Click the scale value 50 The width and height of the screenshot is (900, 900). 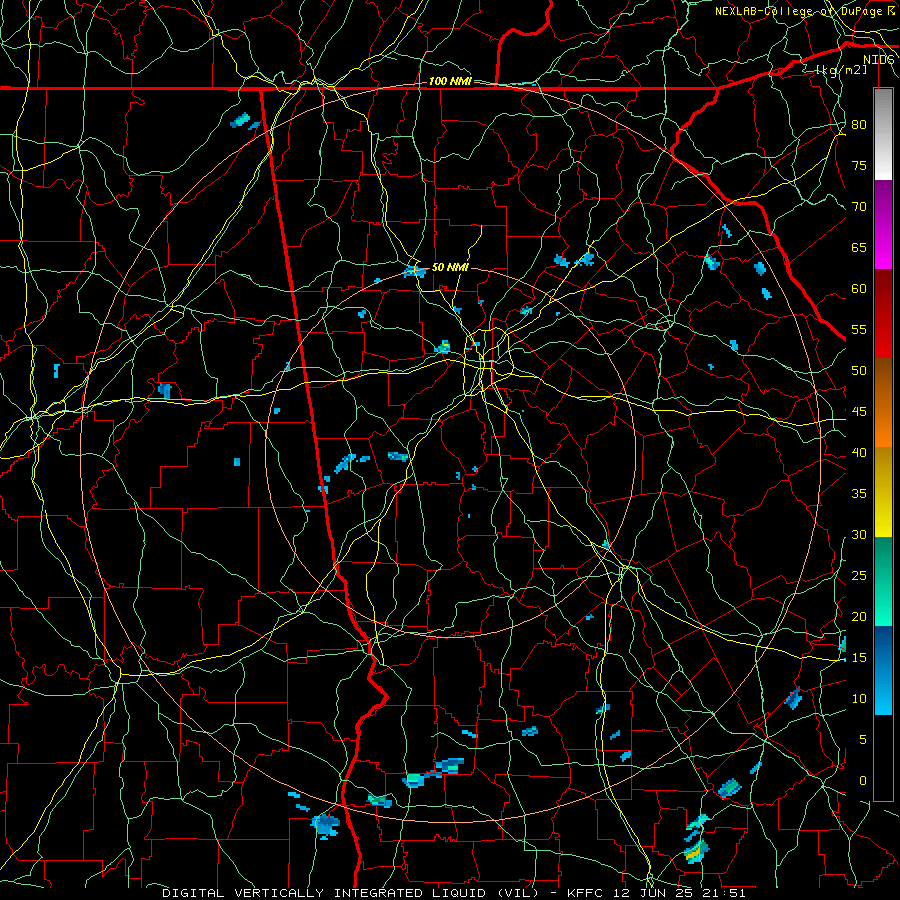tap(859, 371)
